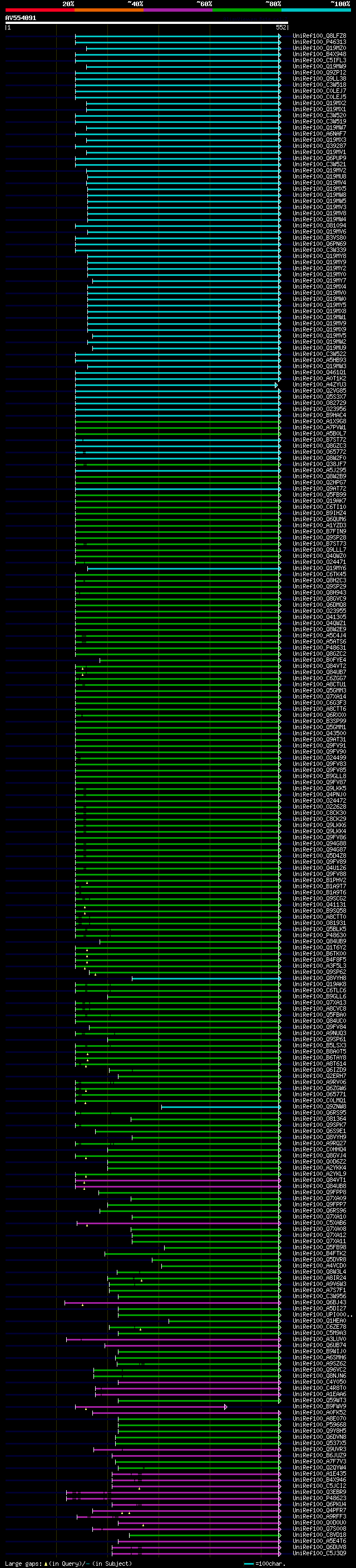Click the UniRef100_P59668 label
356x1568 pixels.
click(x=319, y=1425)
